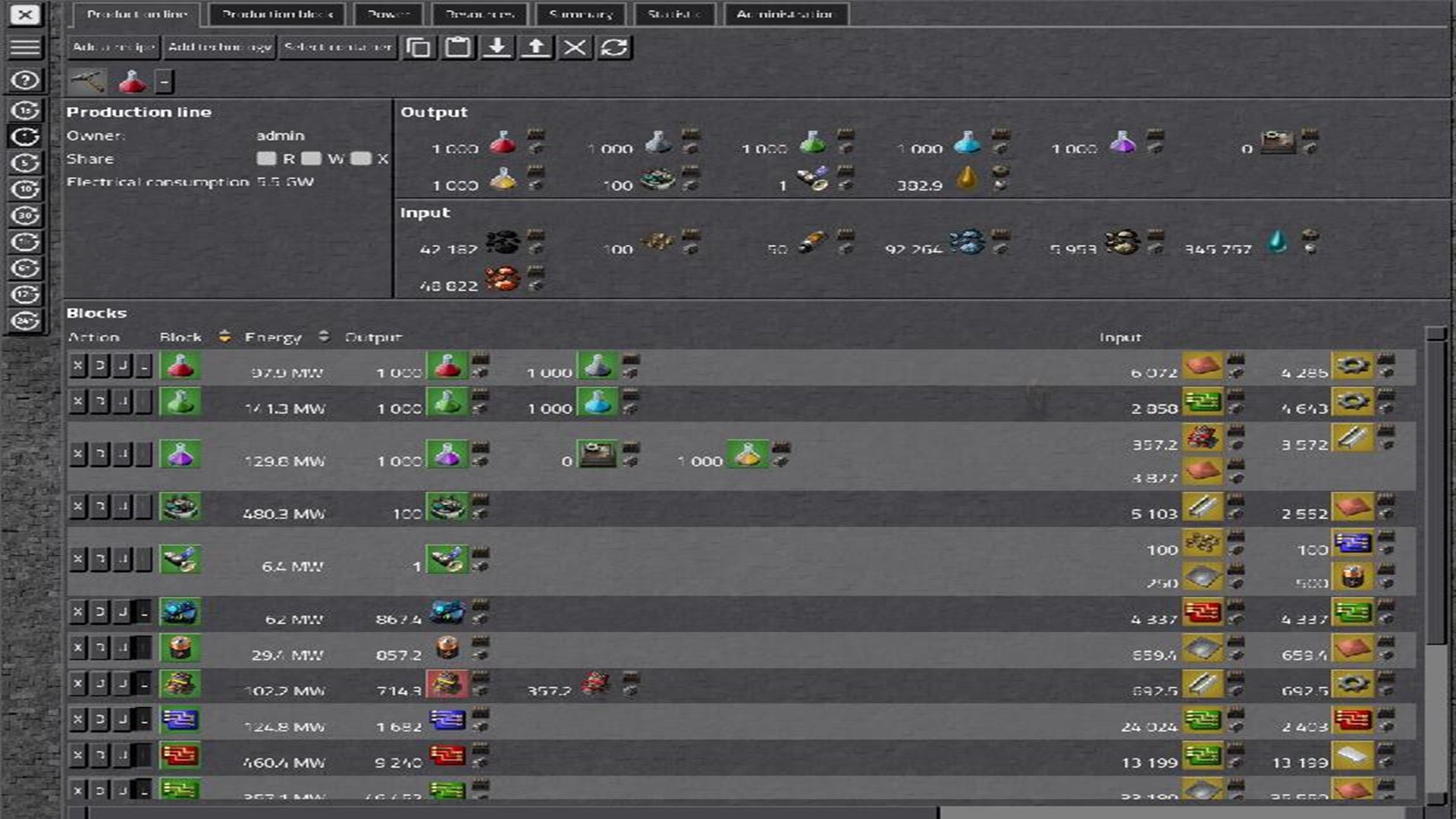Sort blocks by Energy column arrow

pyautogui.click(x=324, y=336)
